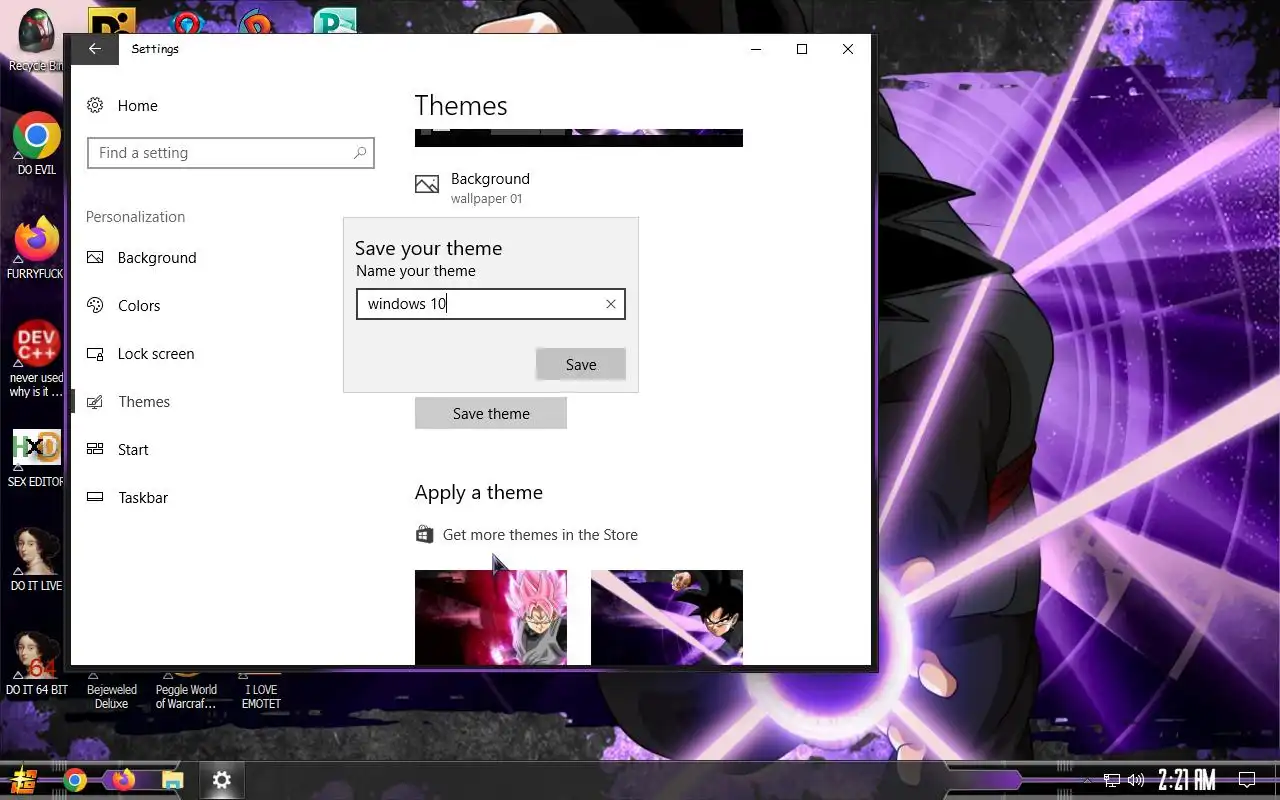Open Start settings page
The image size is (1280, 800).
[x=117, y=450]
